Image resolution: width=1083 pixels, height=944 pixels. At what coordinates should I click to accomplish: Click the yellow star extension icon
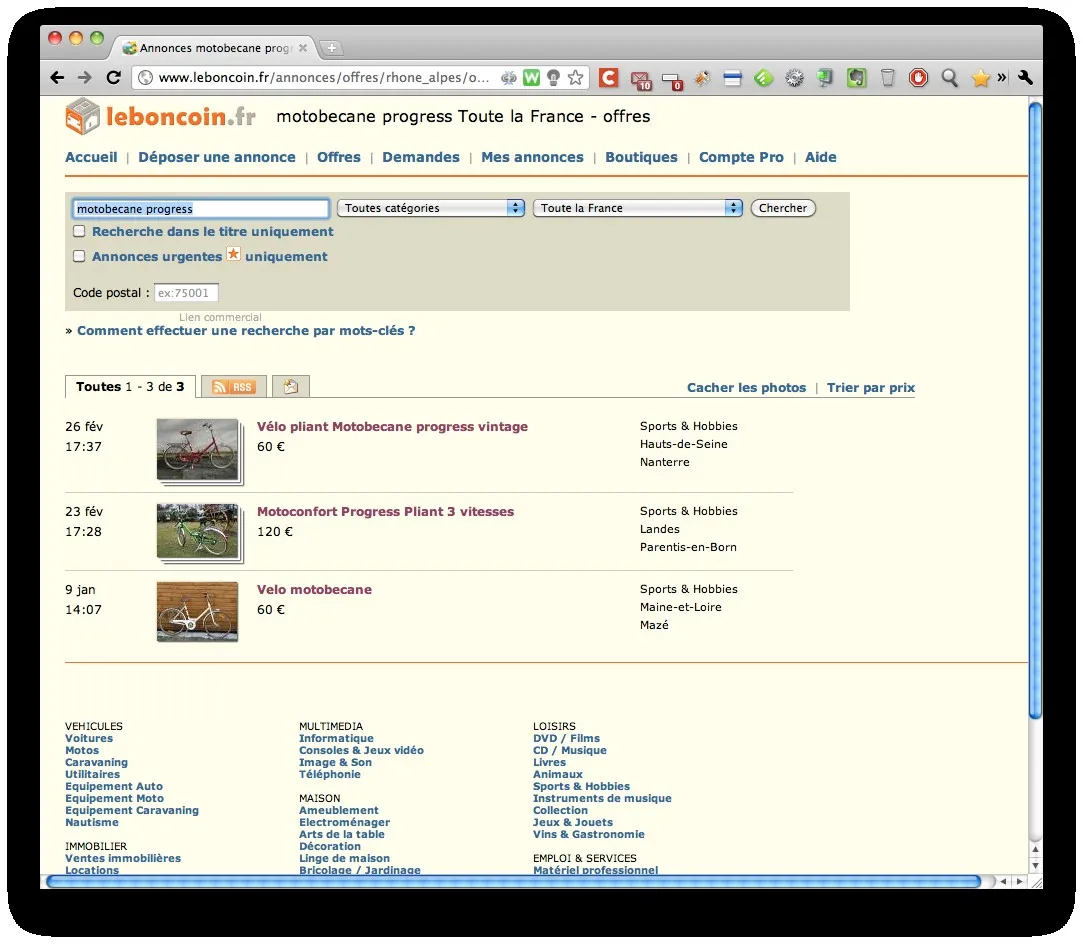click(980, 78)
